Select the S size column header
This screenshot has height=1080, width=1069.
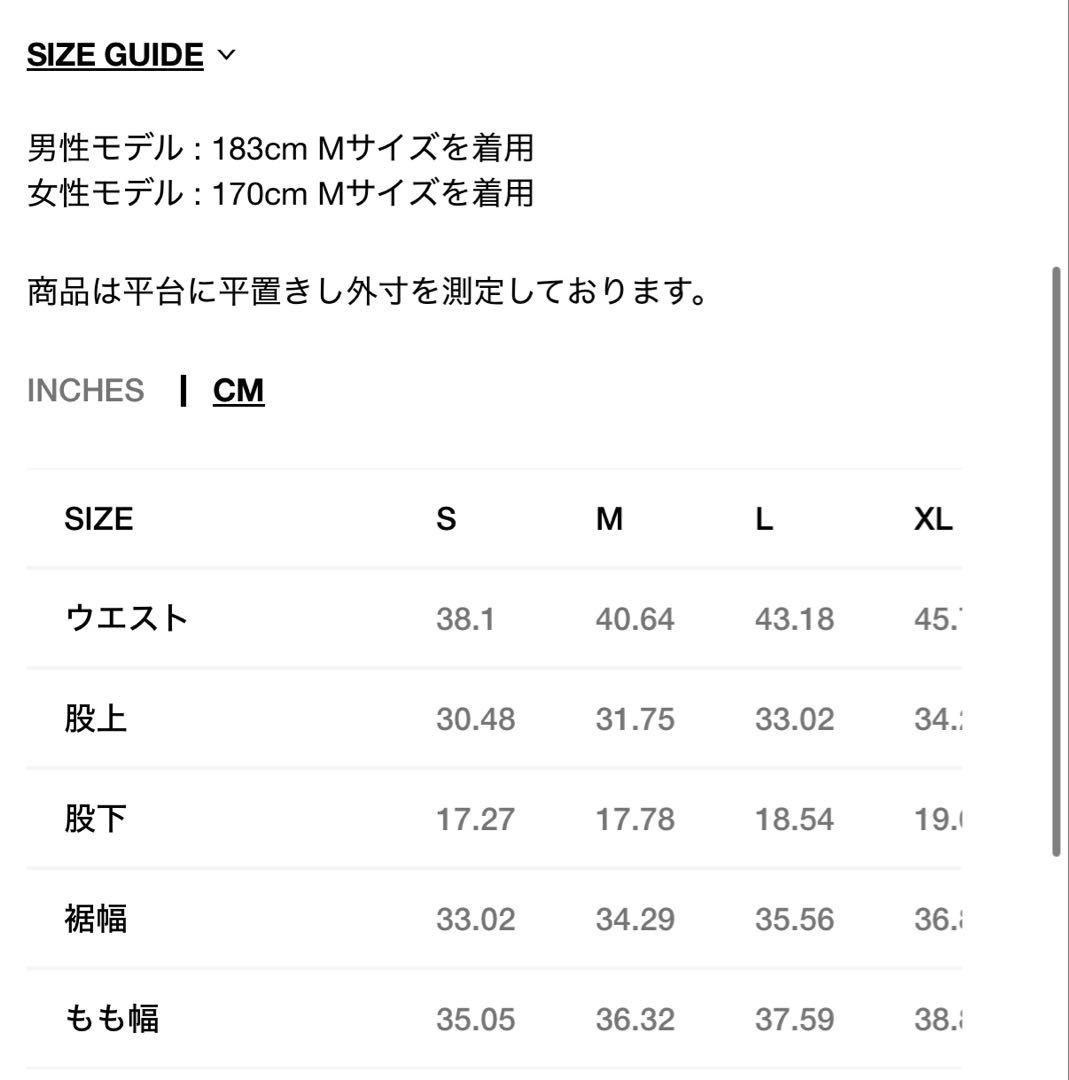[x=446, y=519]
